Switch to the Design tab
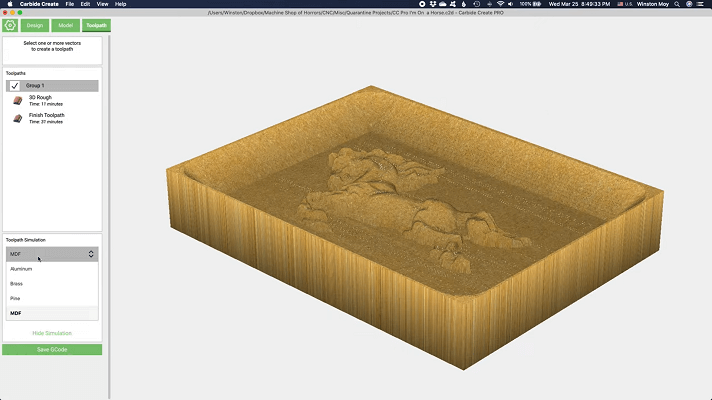Screen dimensions: 712x400 tap(35, 24)
